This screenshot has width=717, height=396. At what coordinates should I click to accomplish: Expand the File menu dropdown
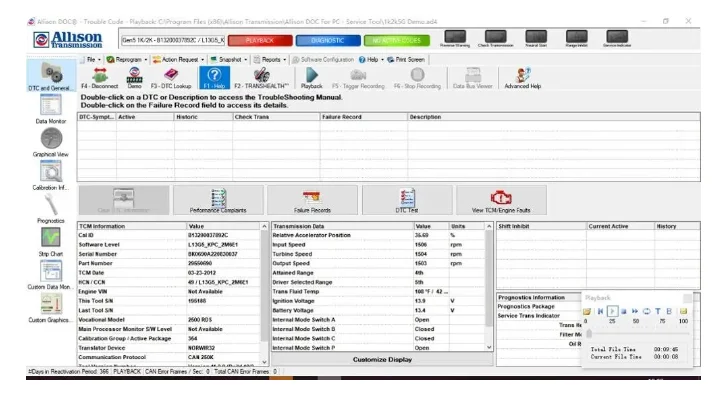pyautogui.click(x=91, y=59)
